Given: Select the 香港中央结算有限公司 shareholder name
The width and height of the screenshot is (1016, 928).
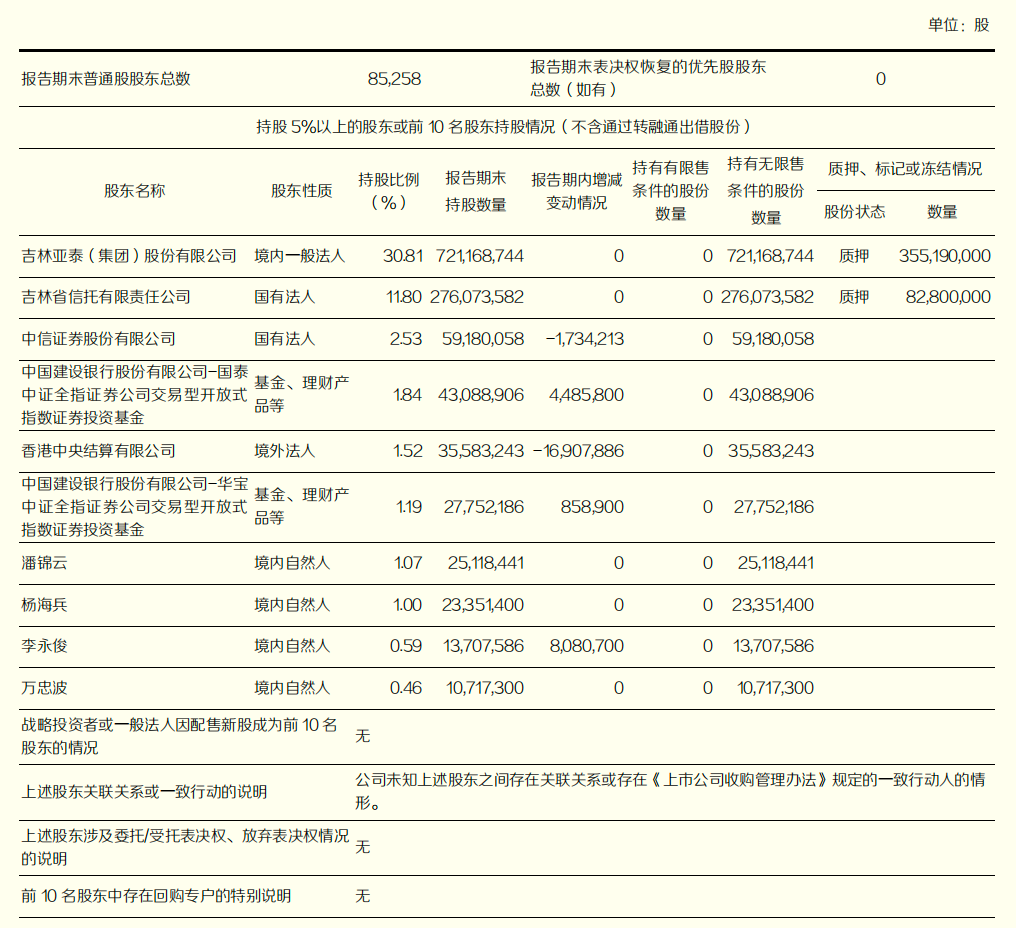Looking at the screenshot, I should pos(98,451).
